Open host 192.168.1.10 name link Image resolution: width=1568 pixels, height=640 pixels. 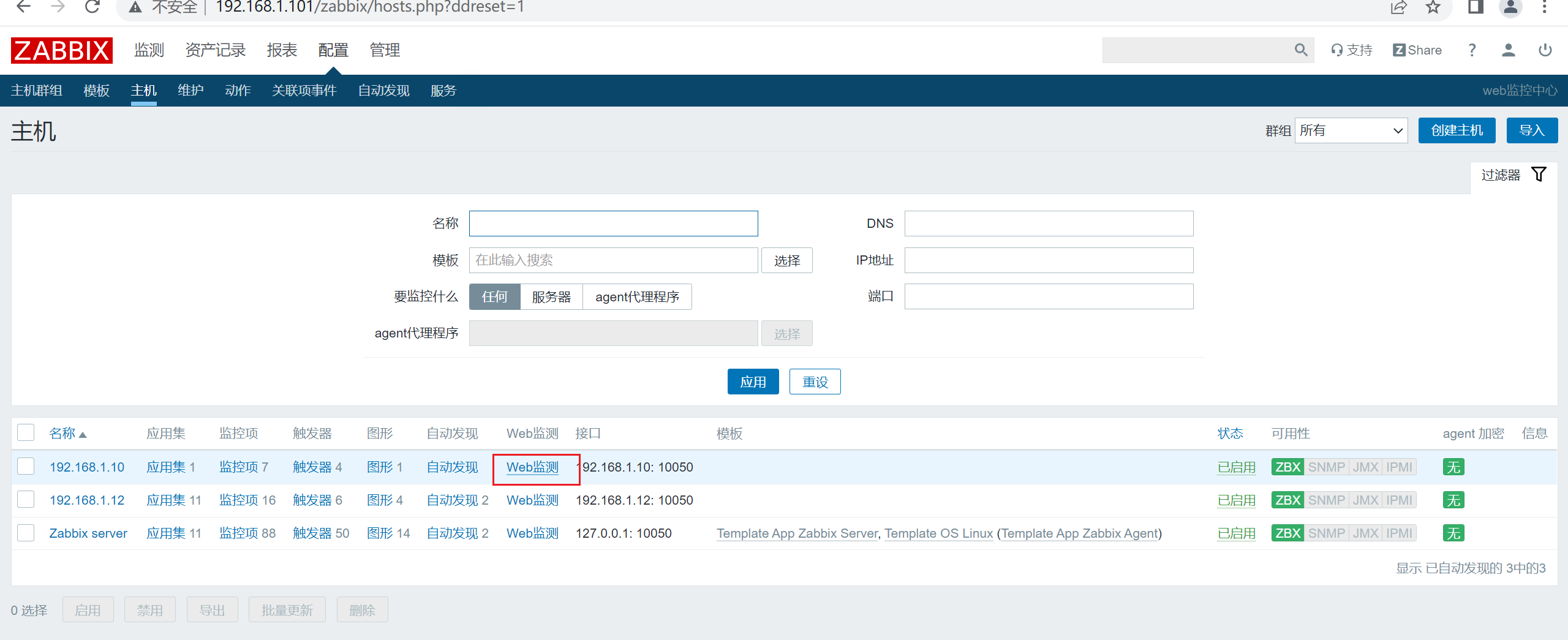(87, 467)
